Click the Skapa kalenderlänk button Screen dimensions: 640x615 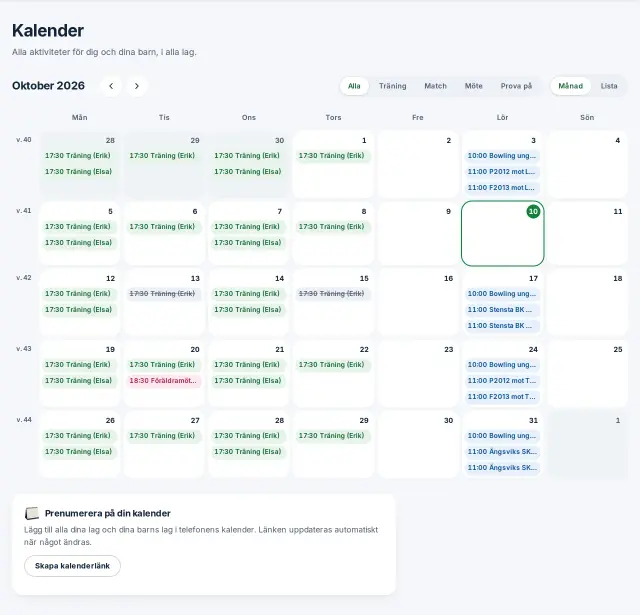pos(72,566)
